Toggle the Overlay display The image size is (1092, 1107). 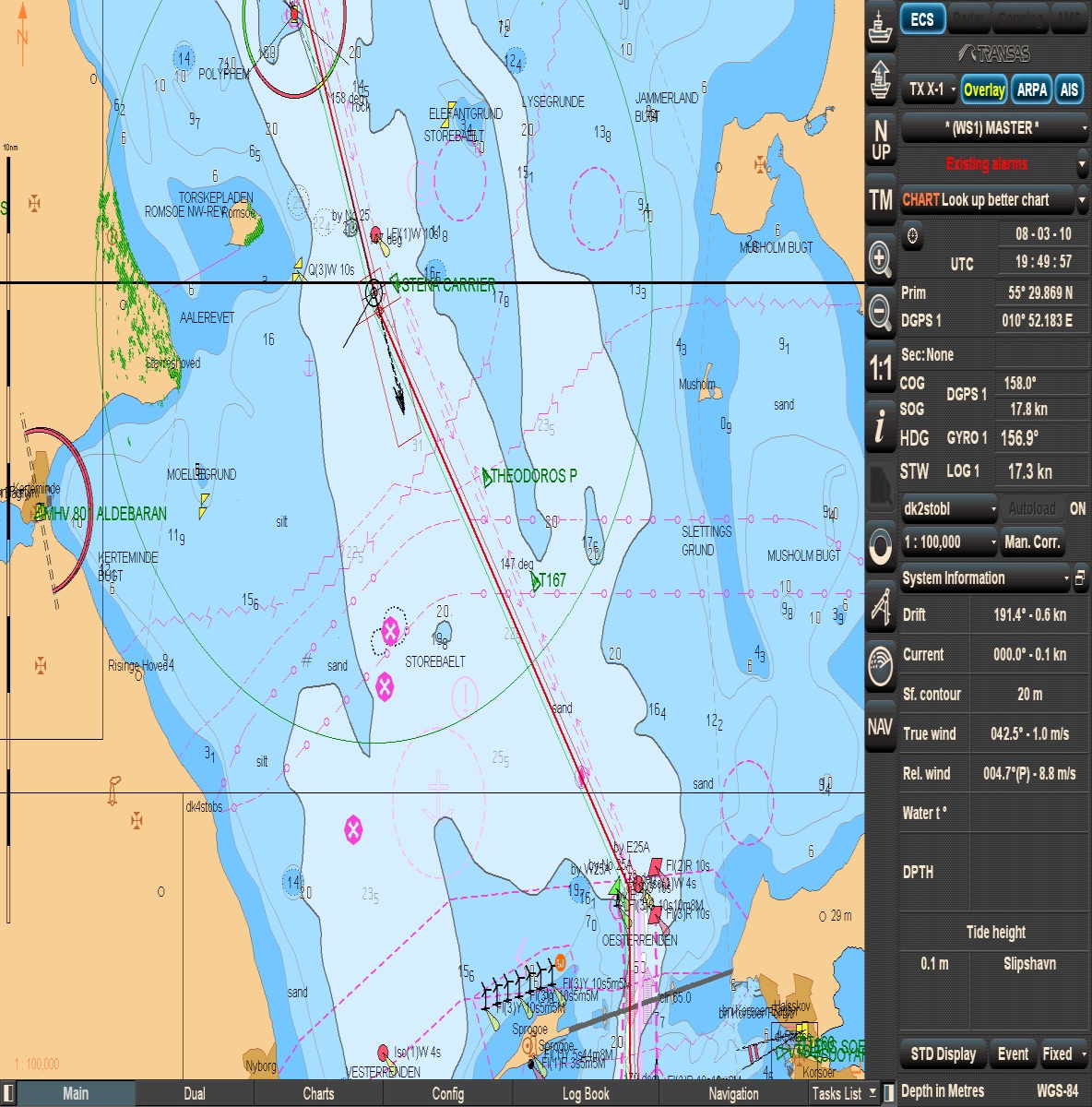point(983,90)
